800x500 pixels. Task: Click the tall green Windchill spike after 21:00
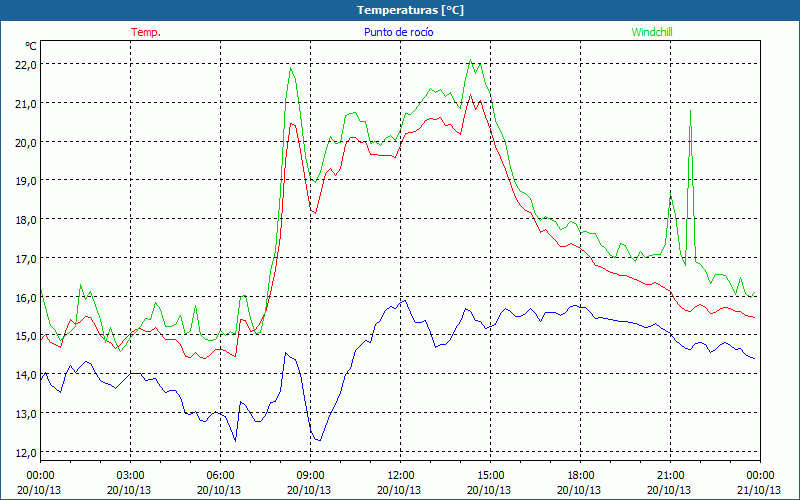point(690,111)
